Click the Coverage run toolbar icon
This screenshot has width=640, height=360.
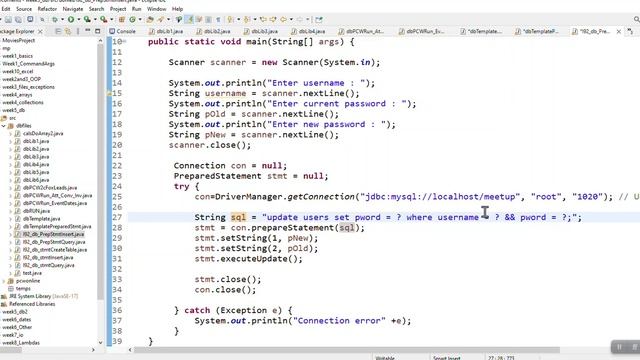pos(87,19)
